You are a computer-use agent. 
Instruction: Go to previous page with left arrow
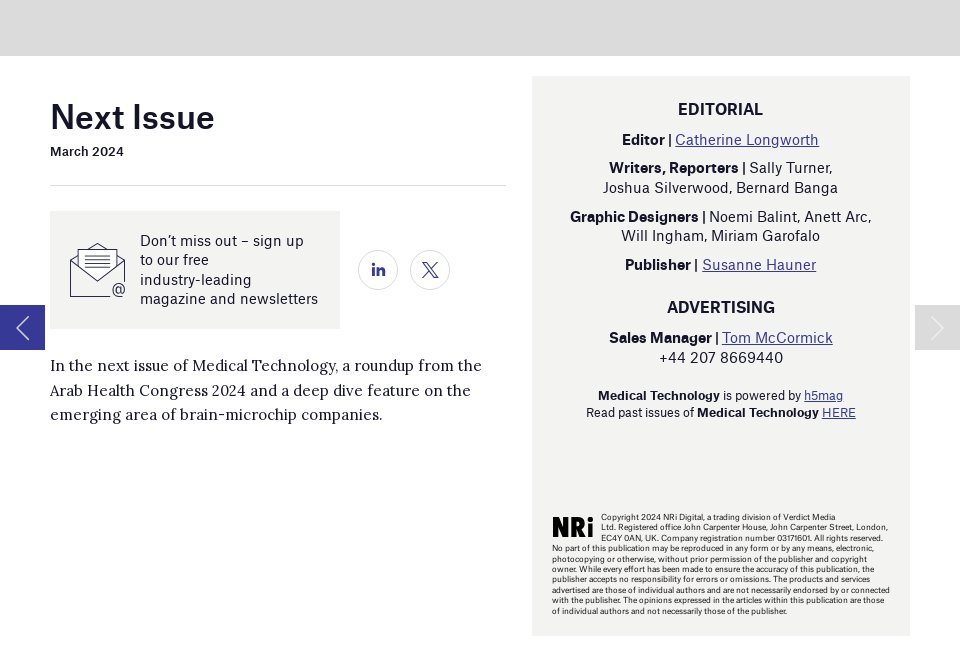click(22, 327)
